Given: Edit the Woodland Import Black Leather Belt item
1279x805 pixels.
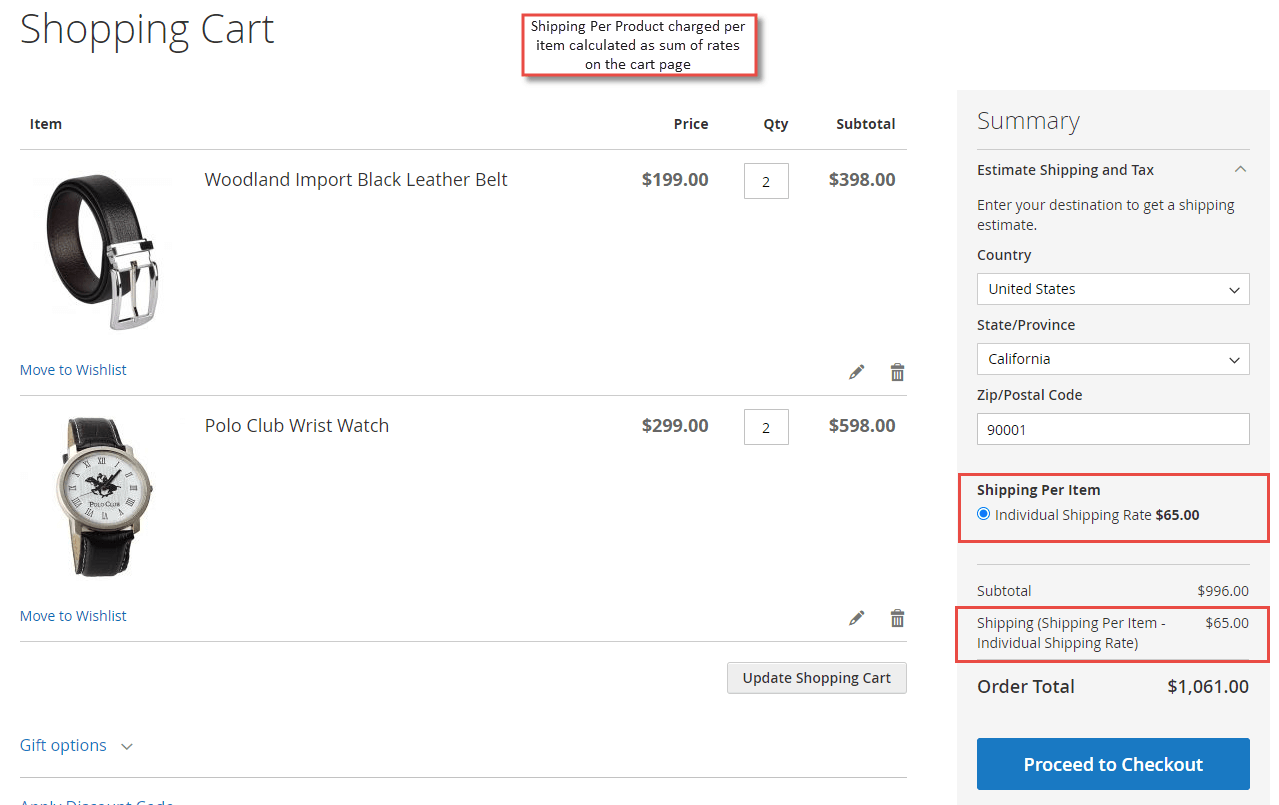Looking at the screenshot, I should tap(856, 372).
